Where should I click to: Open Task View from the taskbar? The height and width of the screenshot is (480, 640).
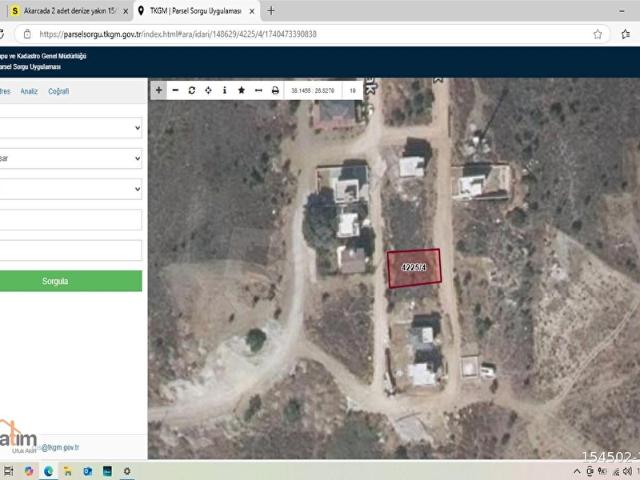(x=9, y=471)
